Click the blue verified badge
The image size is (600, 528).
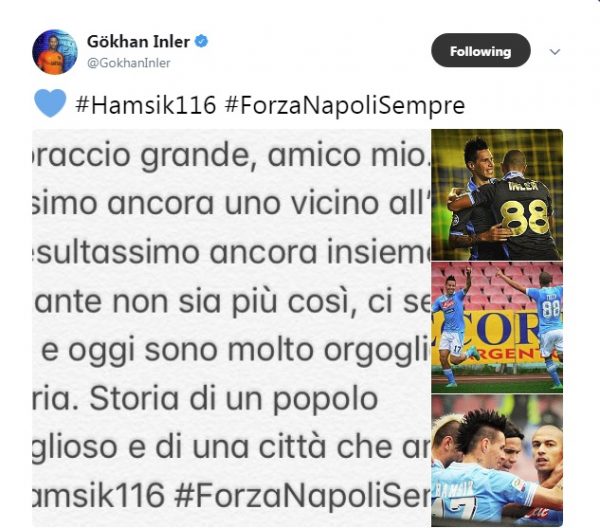click(202, 41)
